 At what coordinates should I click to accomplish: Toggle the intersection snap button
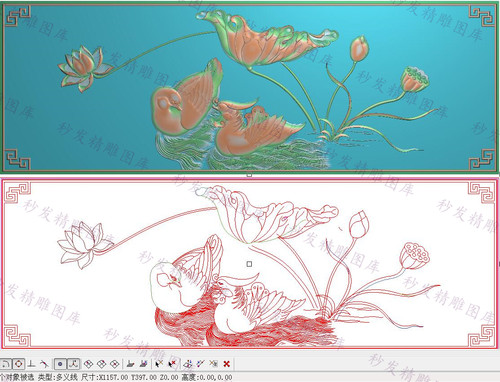[x=73, y=364]
